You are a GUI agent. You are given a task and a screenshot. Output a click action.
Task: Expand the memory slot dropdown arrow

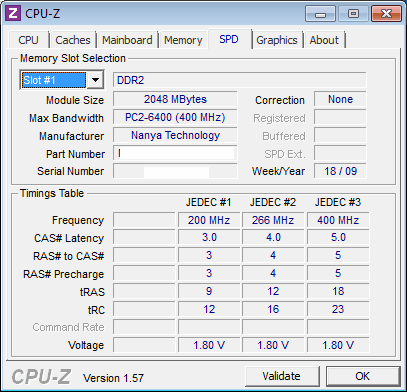pos(95,80)
